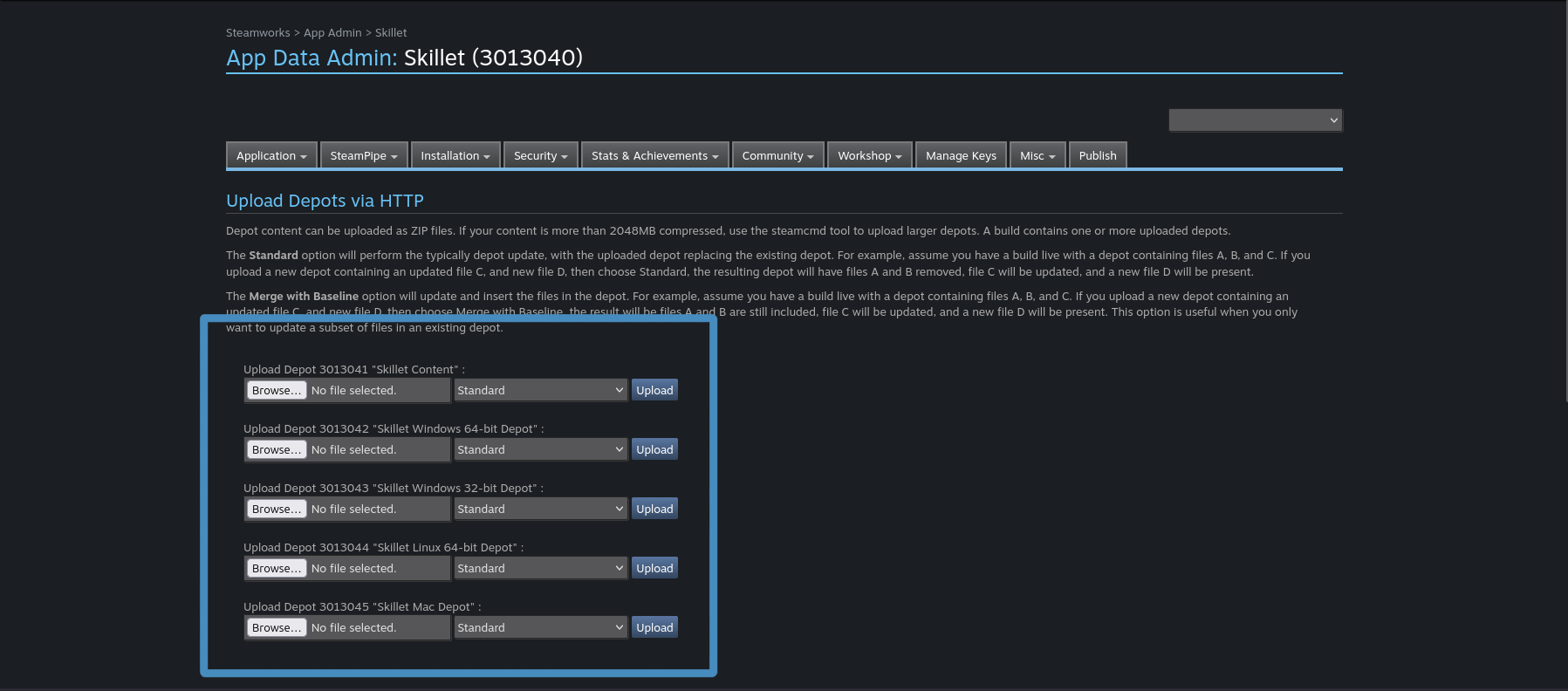Go to Manage Keys tab
The image size is (1568, 691).
point(961,155)
